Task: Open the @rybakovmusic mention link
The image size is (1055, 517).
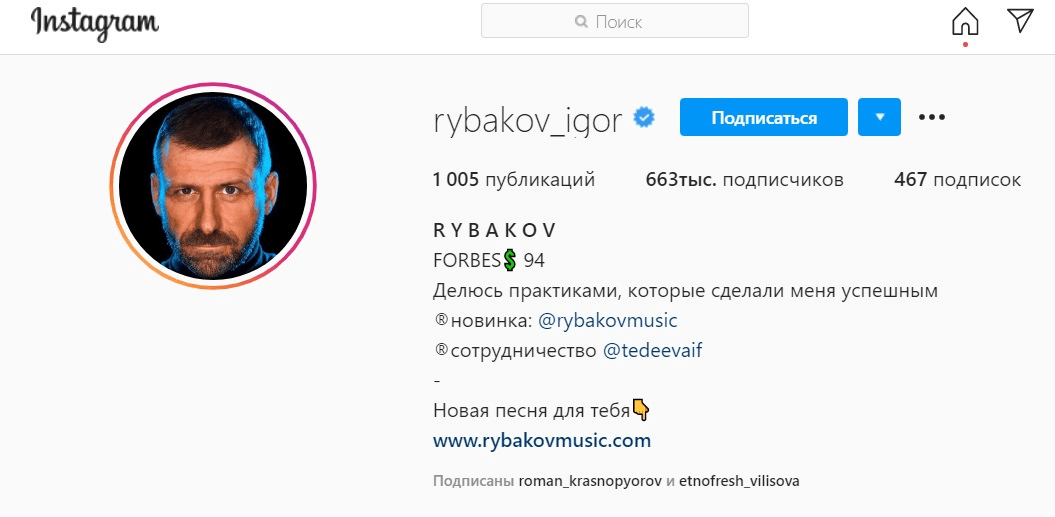Action: pyautogui.click(x=608, y=320)
